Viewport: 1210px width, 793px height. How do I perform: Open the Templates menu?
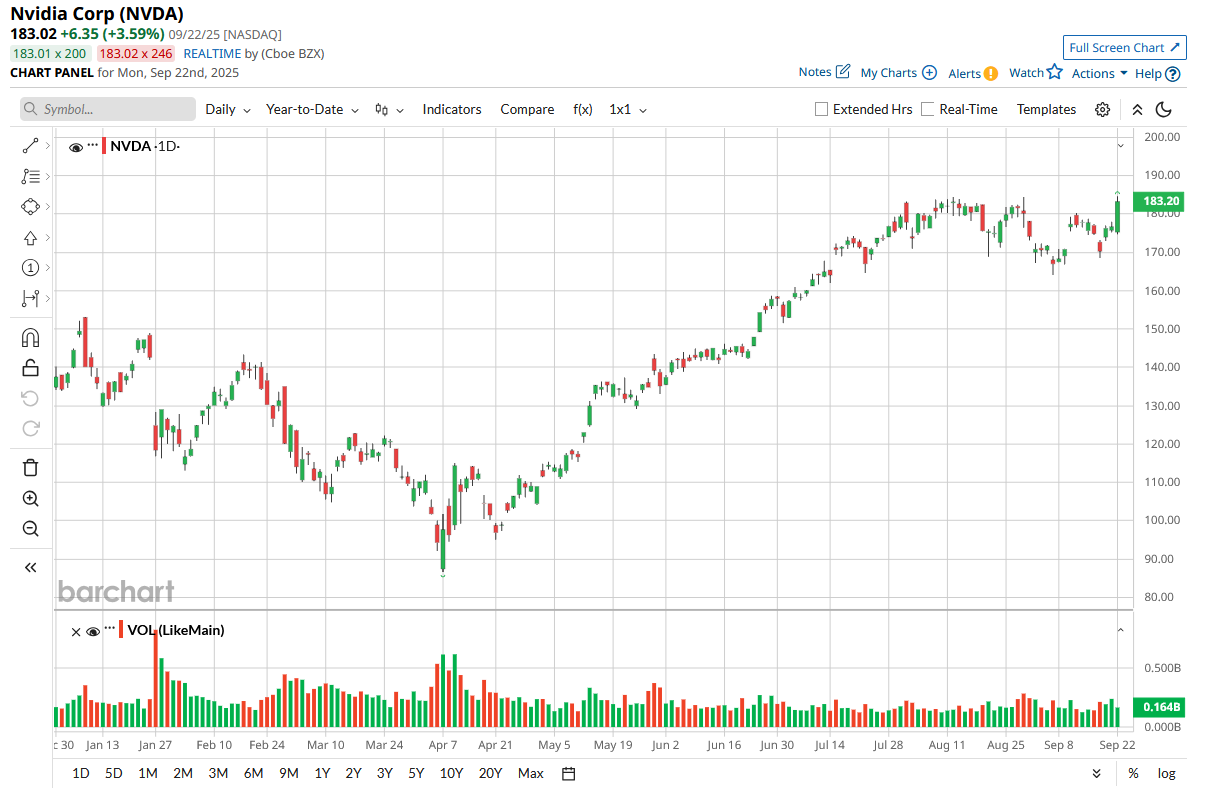coord(1046,109)
